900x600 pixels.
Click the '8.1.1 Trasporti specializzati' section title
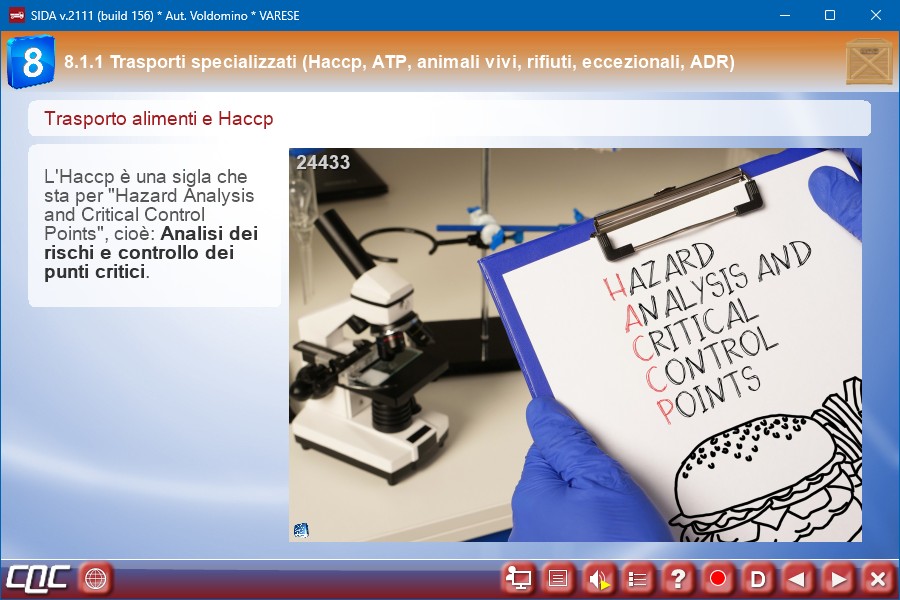click(x=399, y=62)
